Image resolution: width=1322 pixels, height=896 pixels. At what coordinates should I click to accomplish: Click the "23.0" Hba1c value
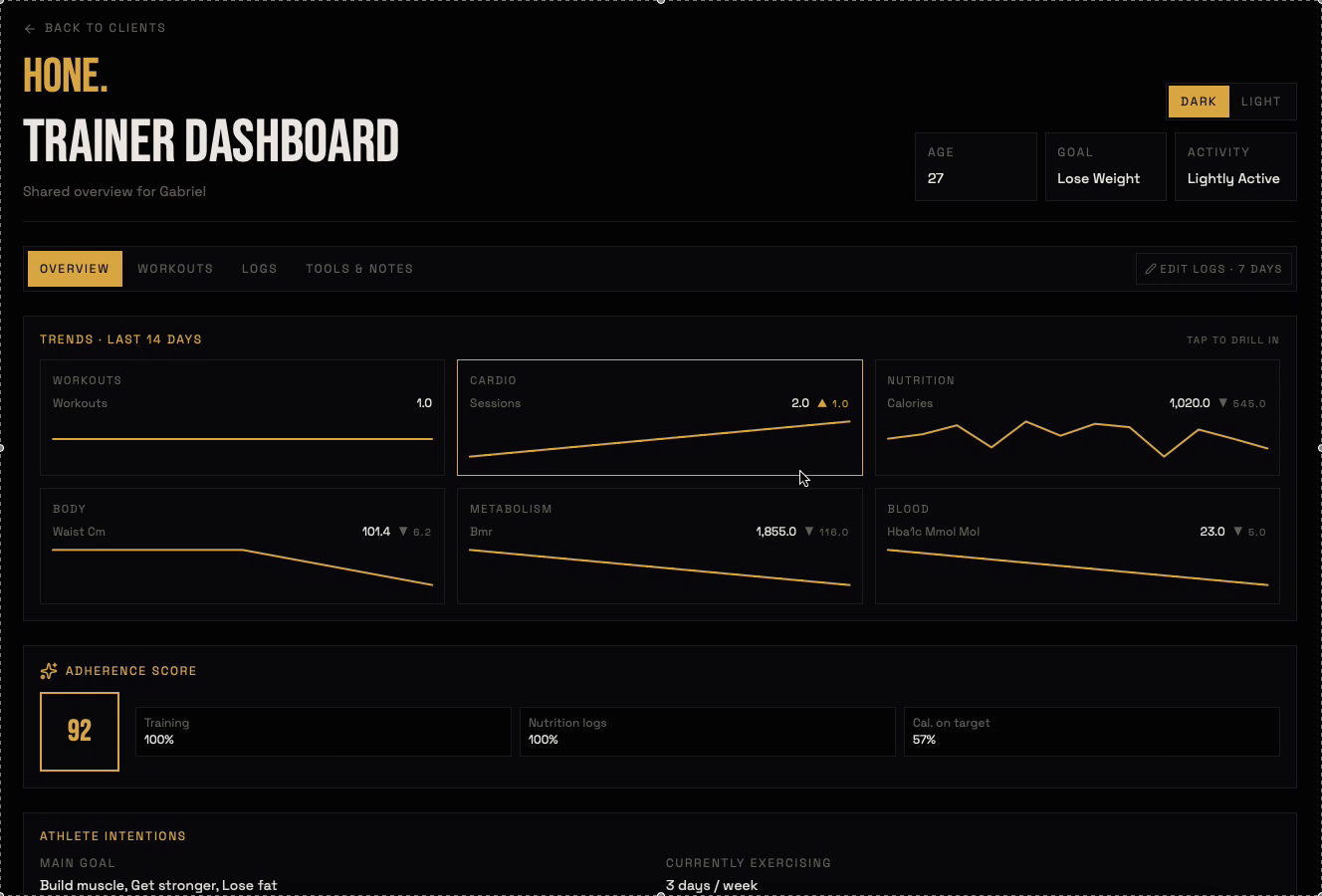tap(1212, 532)
